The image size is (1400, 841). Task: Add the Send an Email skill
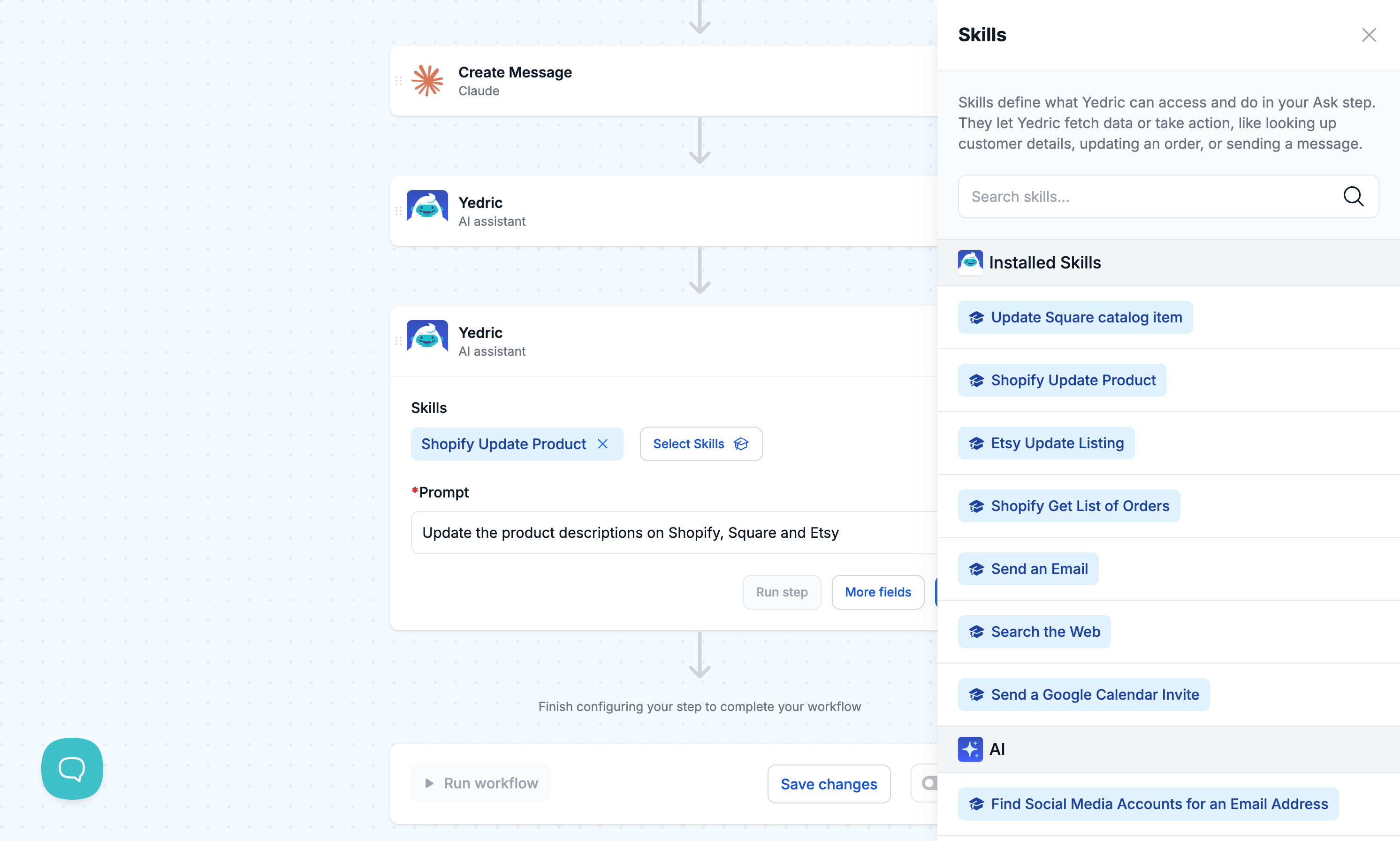pyautogui.click(x=1028, y=569)
